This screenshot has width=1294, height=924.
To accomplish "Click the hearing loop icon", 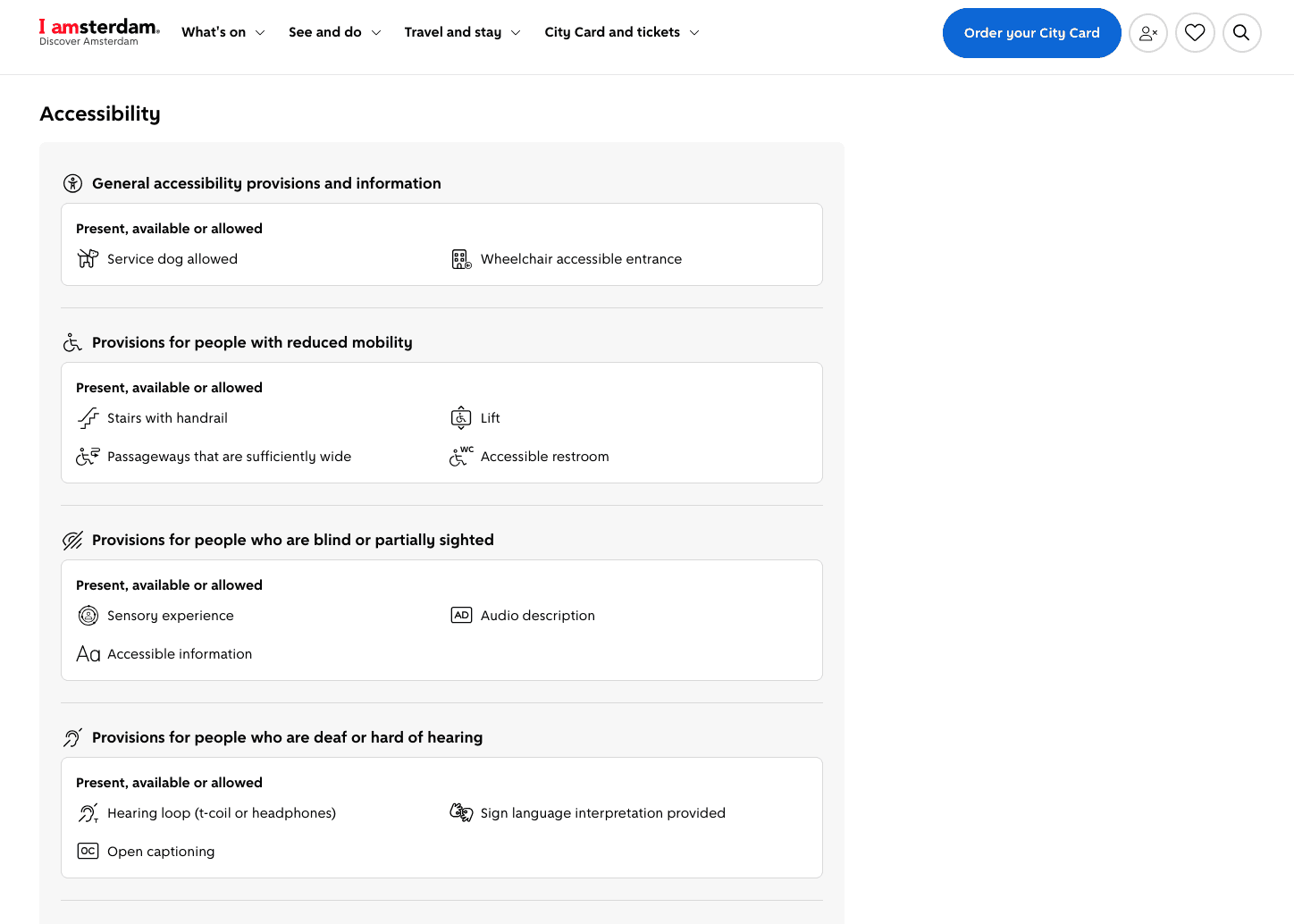I will click(88, 812).
